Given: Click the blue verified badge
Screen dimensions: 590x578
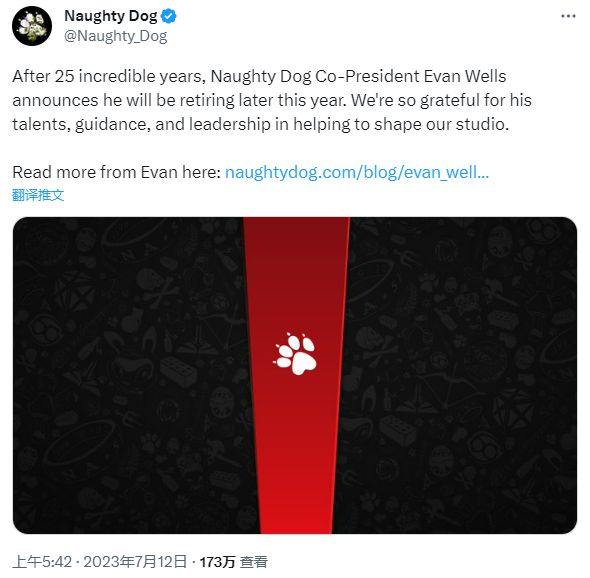Looking at the screenshot, I should pyautogui.click(x=169, y=16).
